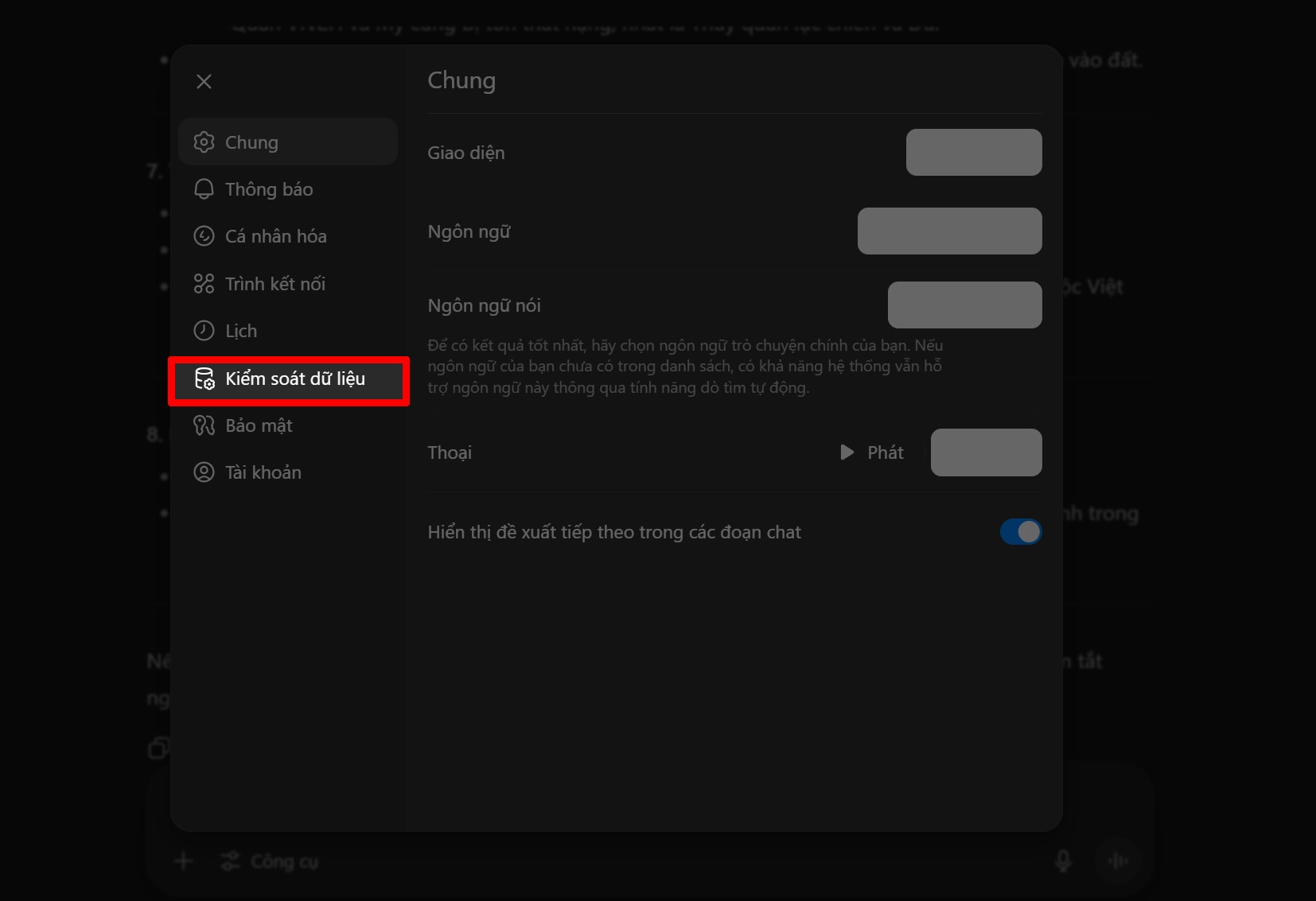1316x901 pixels.
Task: Open the Kiểm soát dữ liệu tab
Action: tap(294, 379)
